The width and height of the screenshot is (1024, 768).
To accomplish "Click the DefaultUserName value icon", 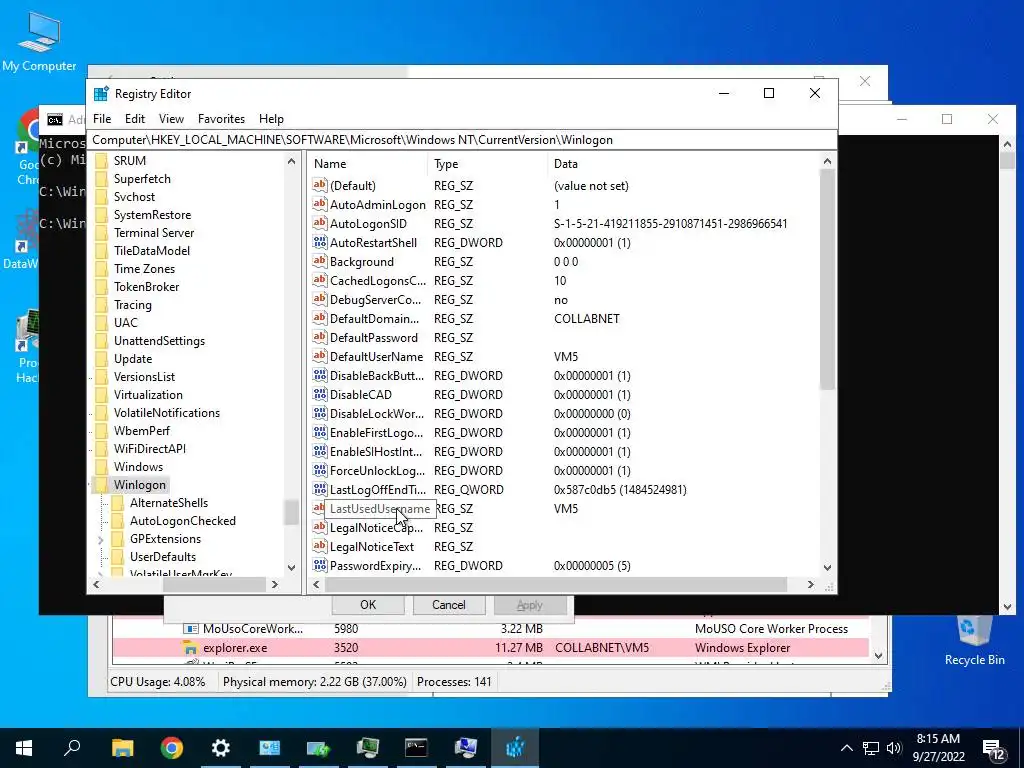I will [319, 357].
